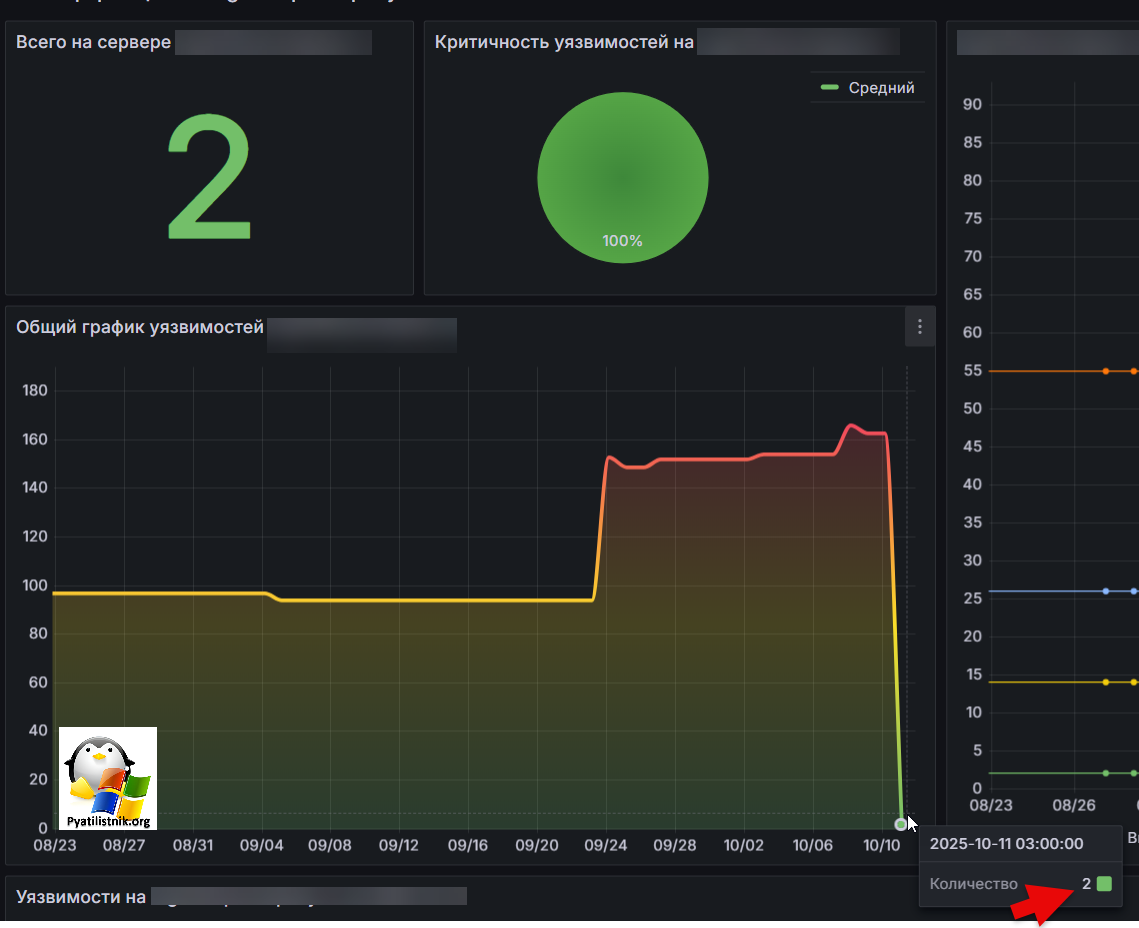The image size is (1139, 928).
Task: Open the Общий график уязвимостей title menu
Action: coord(140,327)
